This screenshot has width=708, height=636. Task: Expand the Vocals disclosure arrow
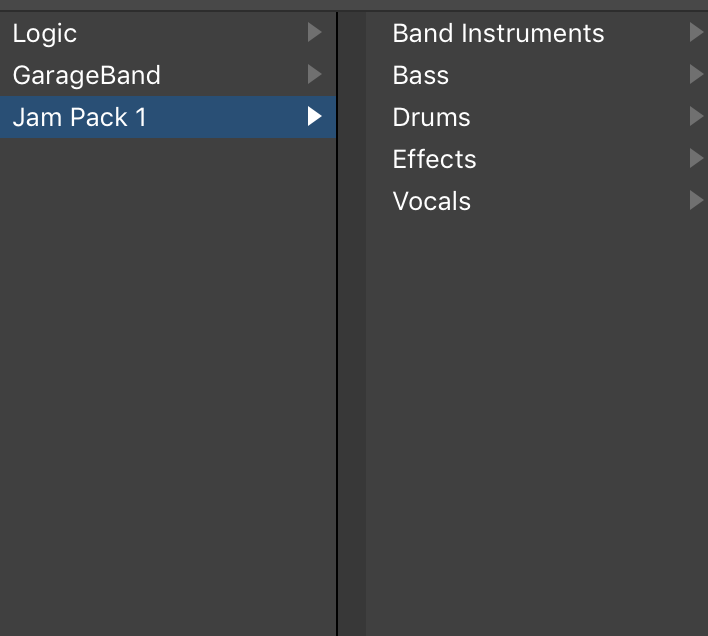[696, 201]
